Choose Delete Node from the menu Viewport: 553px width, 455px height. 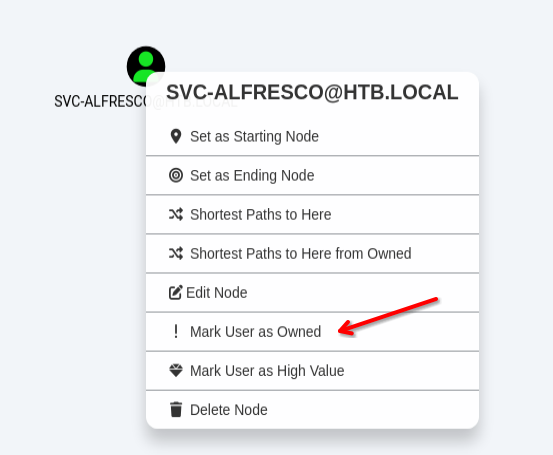pyautogui.click(x=312, y=410)
